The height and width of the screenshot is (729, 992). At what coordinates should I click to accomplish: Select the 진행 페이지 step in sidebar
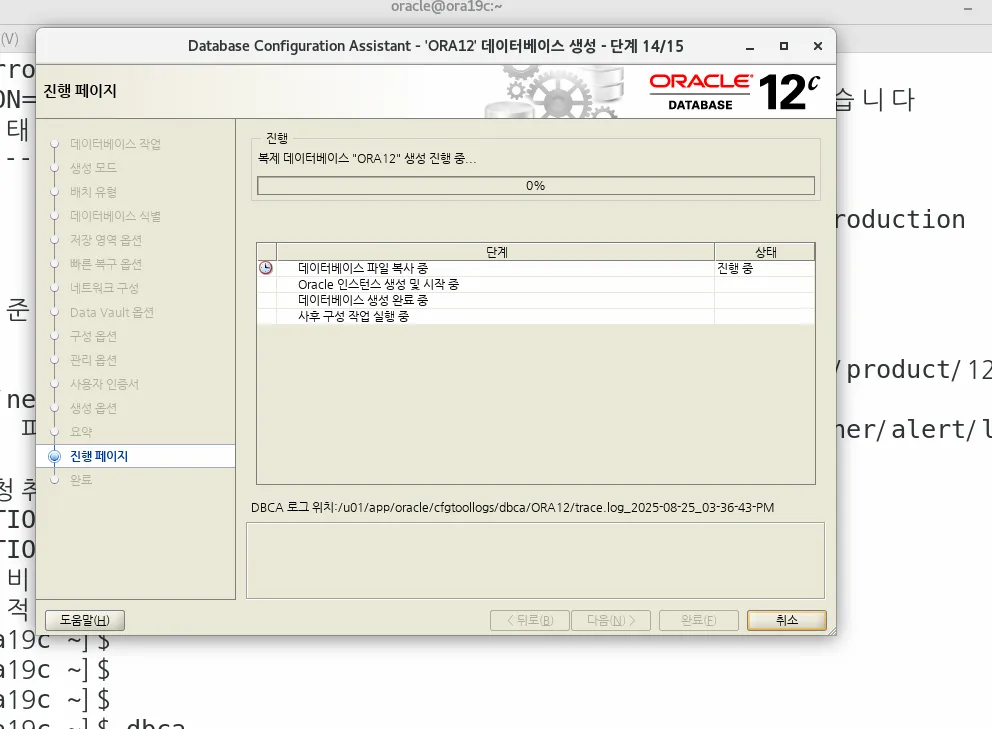pyautogui.click(x=99, y=456)
